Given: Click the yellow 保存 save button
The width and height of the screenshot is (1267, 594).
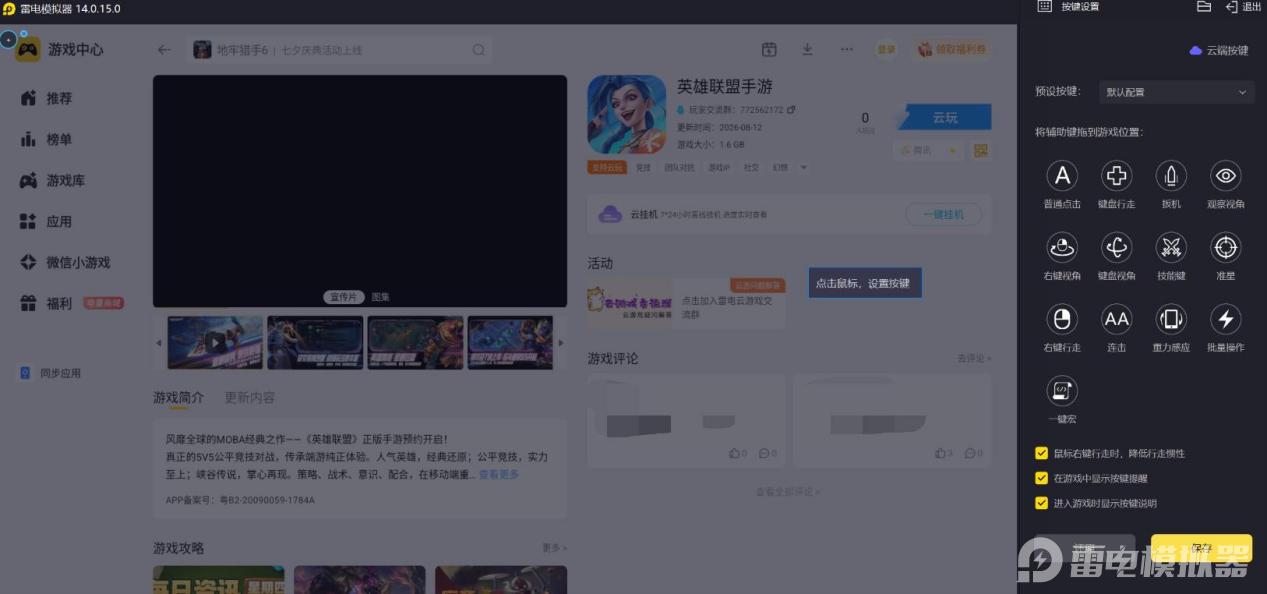Looking at the screenshot, I should click(x=1201, y=548).
